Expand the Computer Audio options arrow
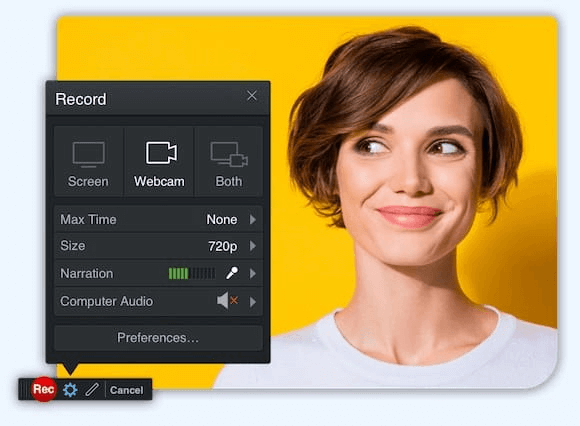 point(253,302)
